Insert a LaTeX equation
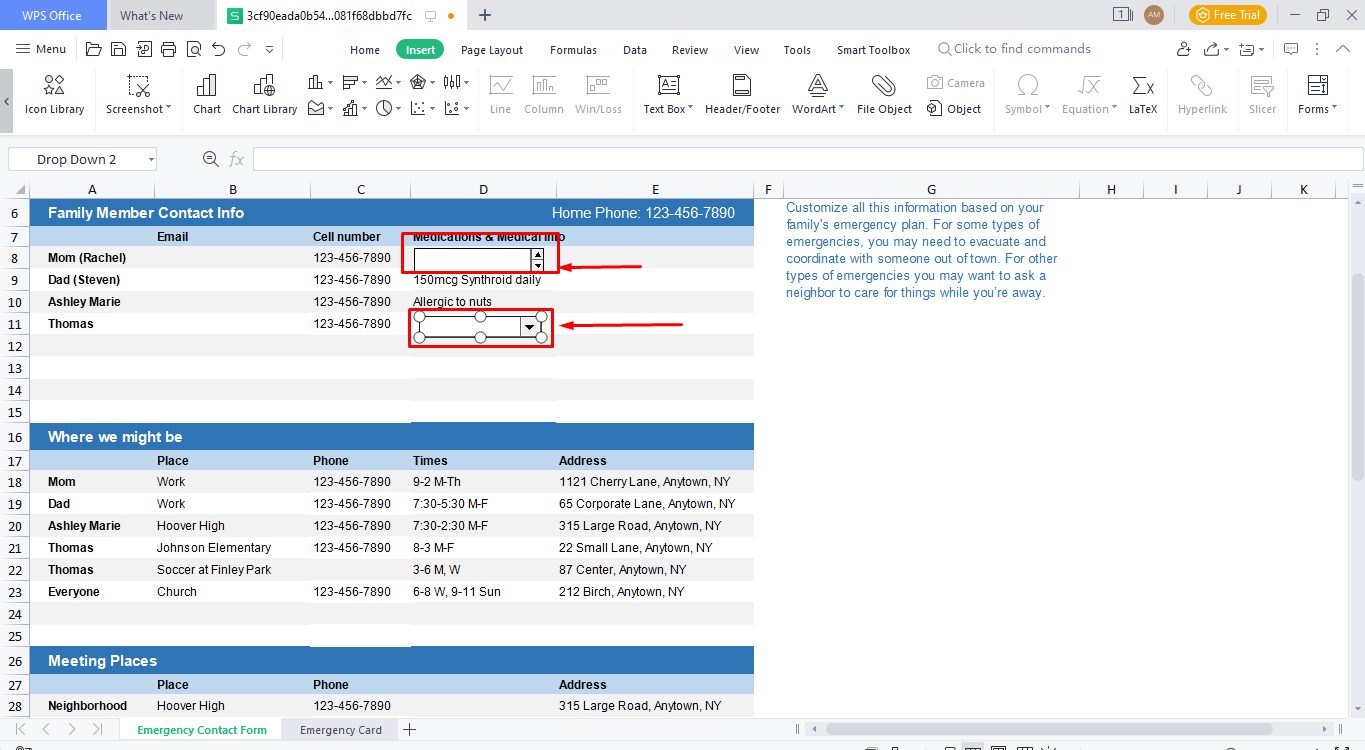 coord(1142,94)
